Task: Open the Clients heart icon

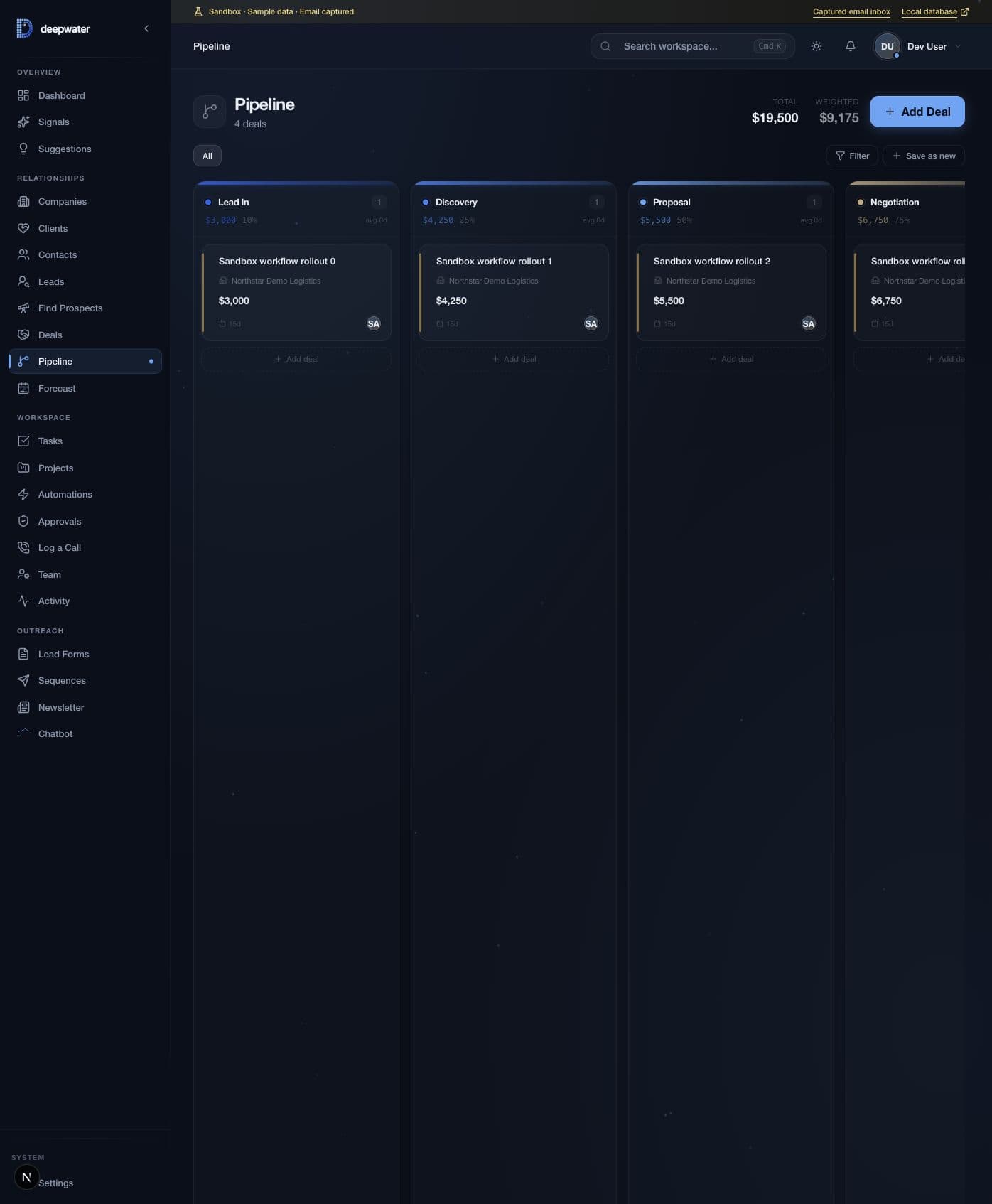Action: pos(23,228)
